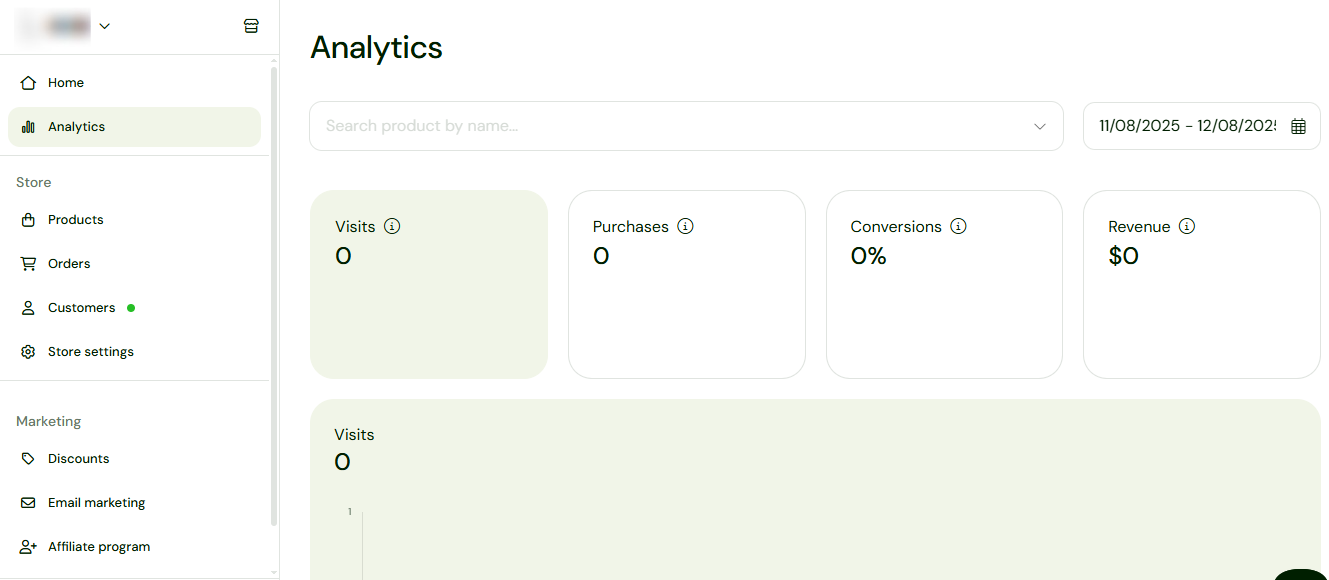Select the Discounts tag icon

click(29, 458)
